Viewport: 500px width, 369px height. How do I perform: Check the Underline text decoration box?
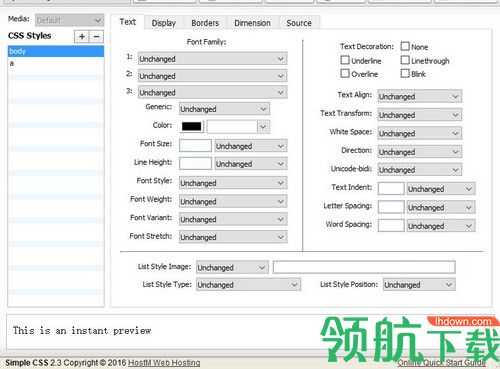point(345,60)
